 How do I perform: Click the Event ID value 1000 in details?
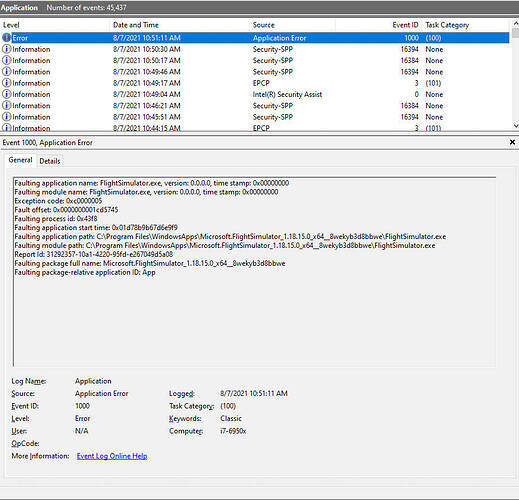[82, 406]
